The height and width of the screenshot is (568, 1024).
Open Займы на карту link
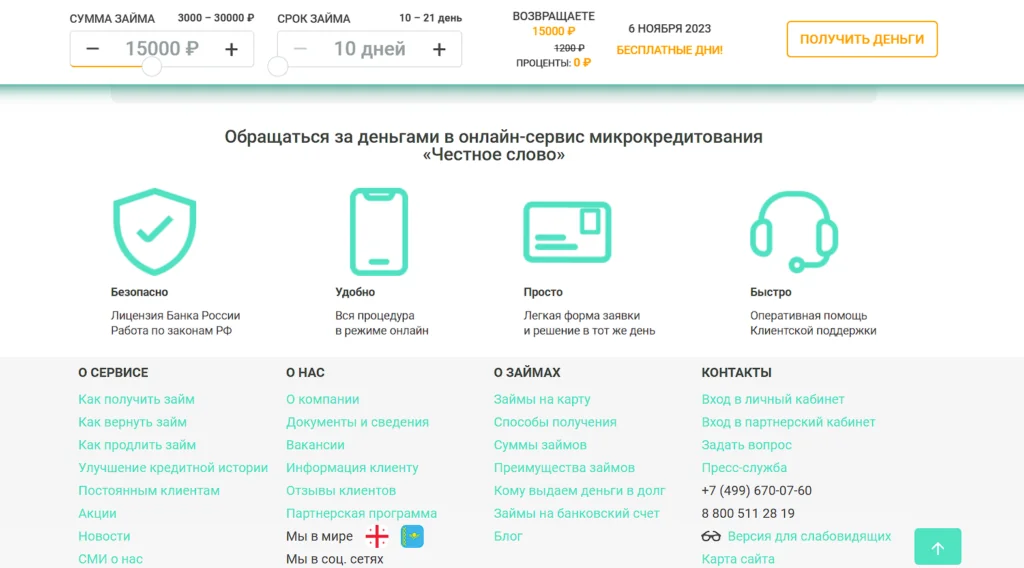542,399
